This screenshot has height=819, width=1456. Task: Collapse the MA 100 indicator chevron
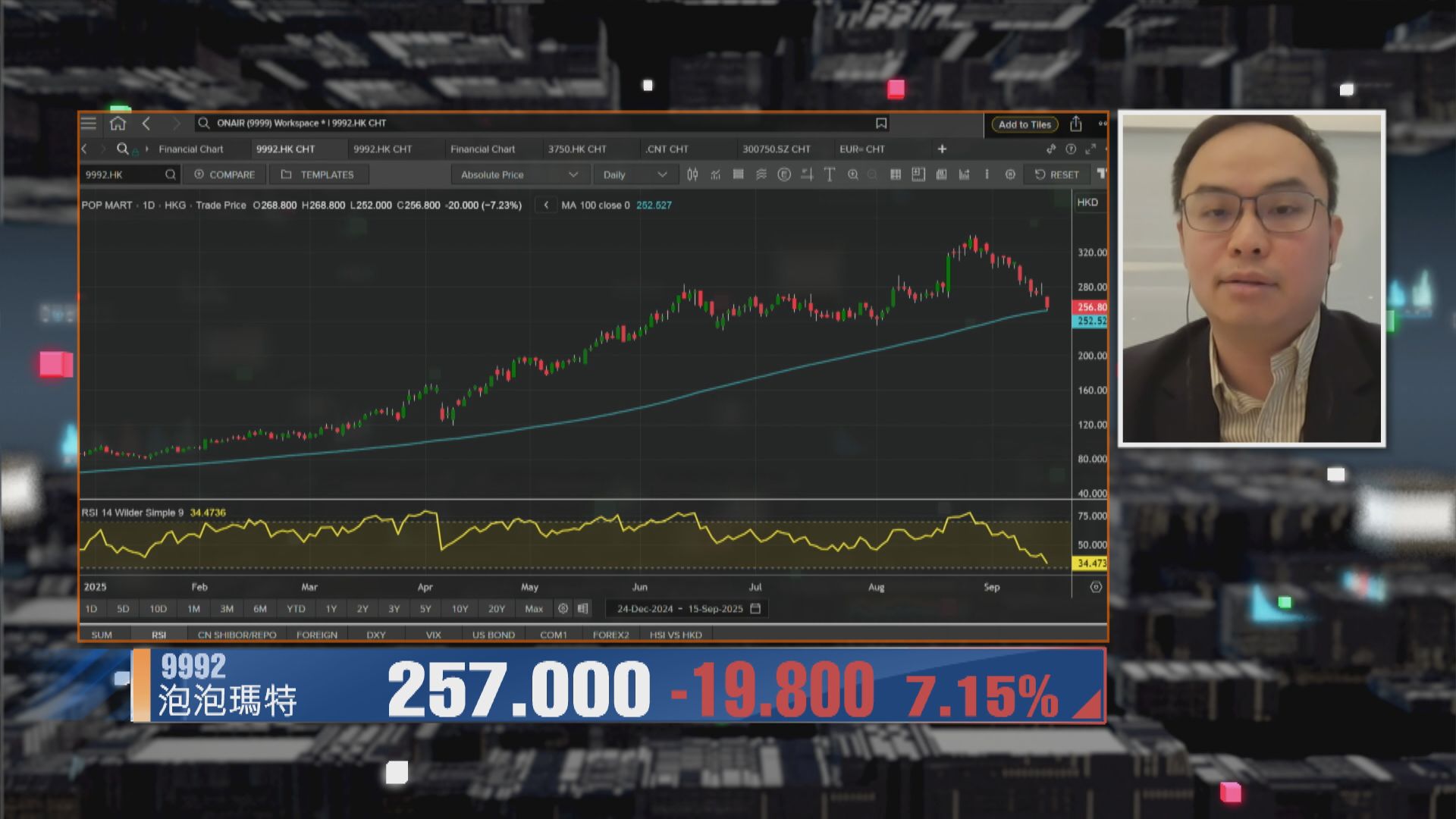pyautogui.click(x=546, y=205)
